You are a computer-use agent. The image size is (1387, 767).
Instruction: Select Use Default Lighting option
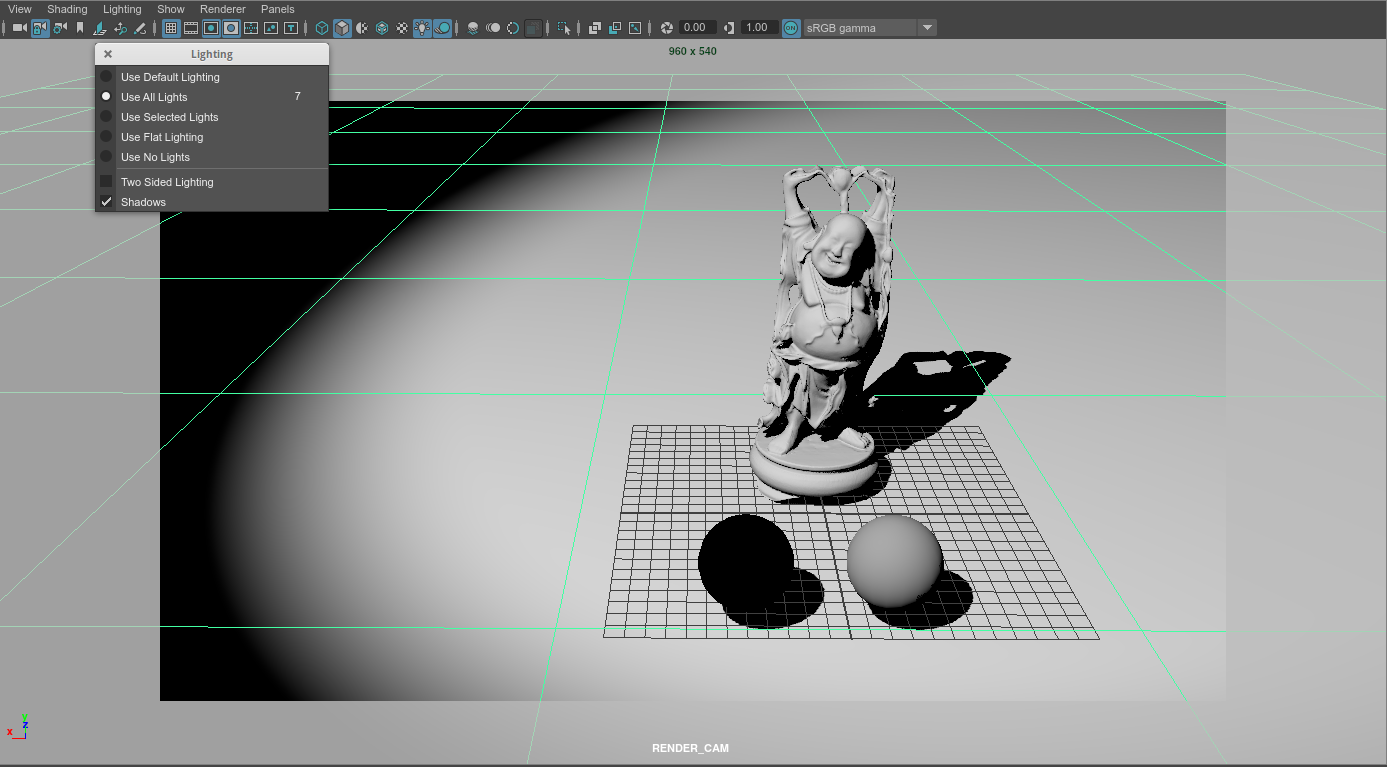(170, 77)
